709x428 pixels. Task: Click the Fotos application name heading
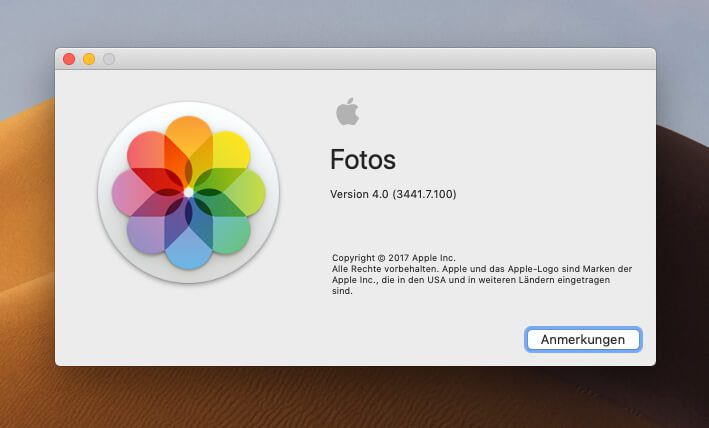[363, 160]
